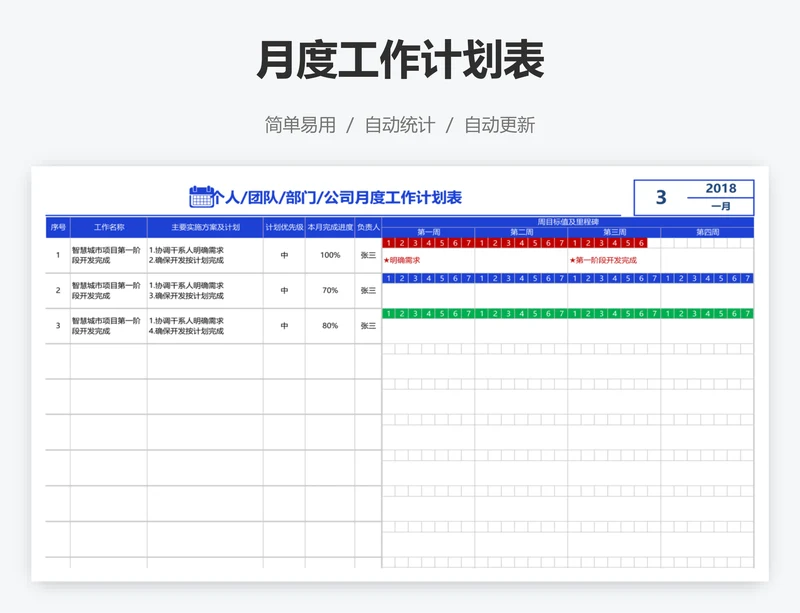Click the month number 3 cell
Screen dimensions: 800x613
coord(661,198)
